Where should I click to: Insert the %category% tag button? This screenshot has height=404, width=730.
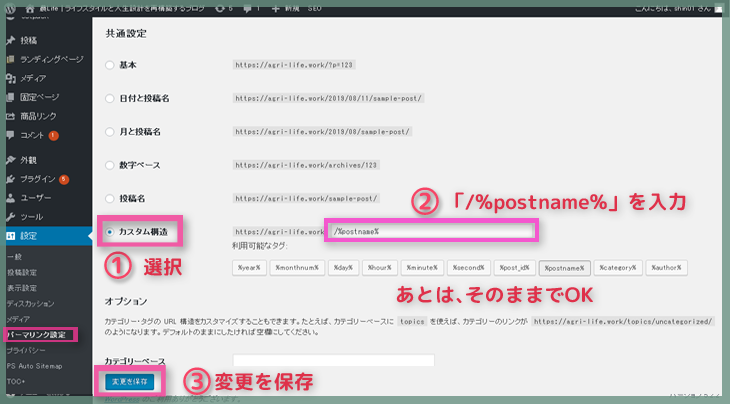[x=618, y=268]
